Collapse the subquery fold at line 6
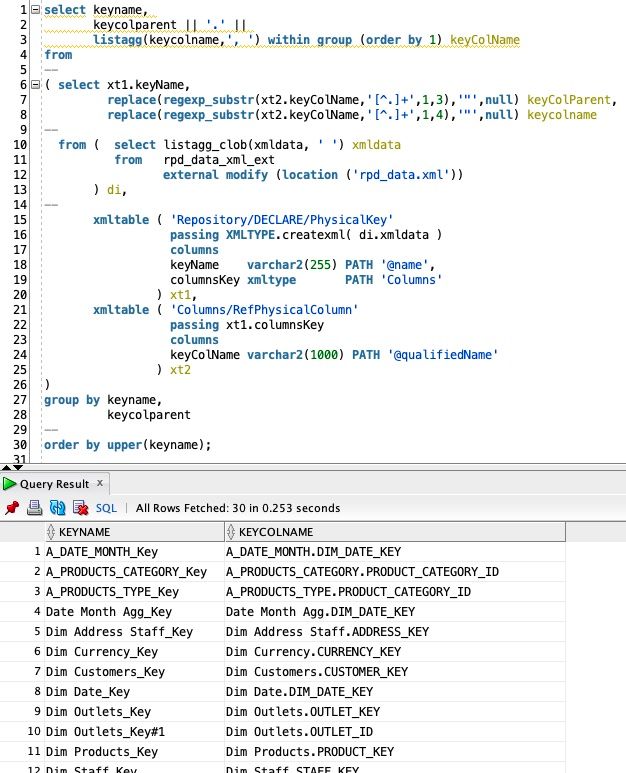Image resolution: width=626 pixels, height=773 pixels. pyautogui.click(x=35, y=84)
